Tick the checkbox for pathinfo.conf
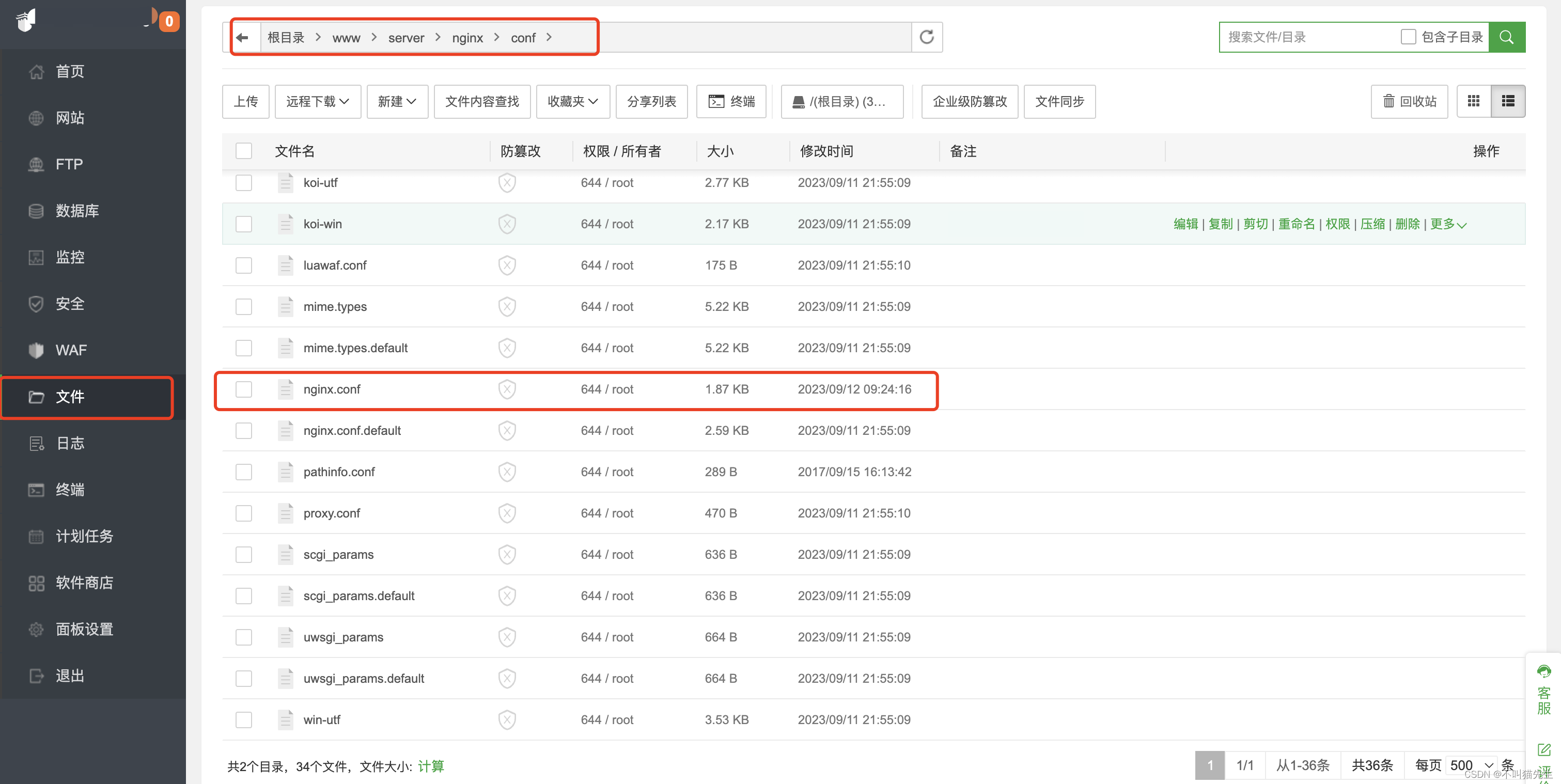Image resolution: width=1561 pixels, height=784 pixels. tap(244, 472)
